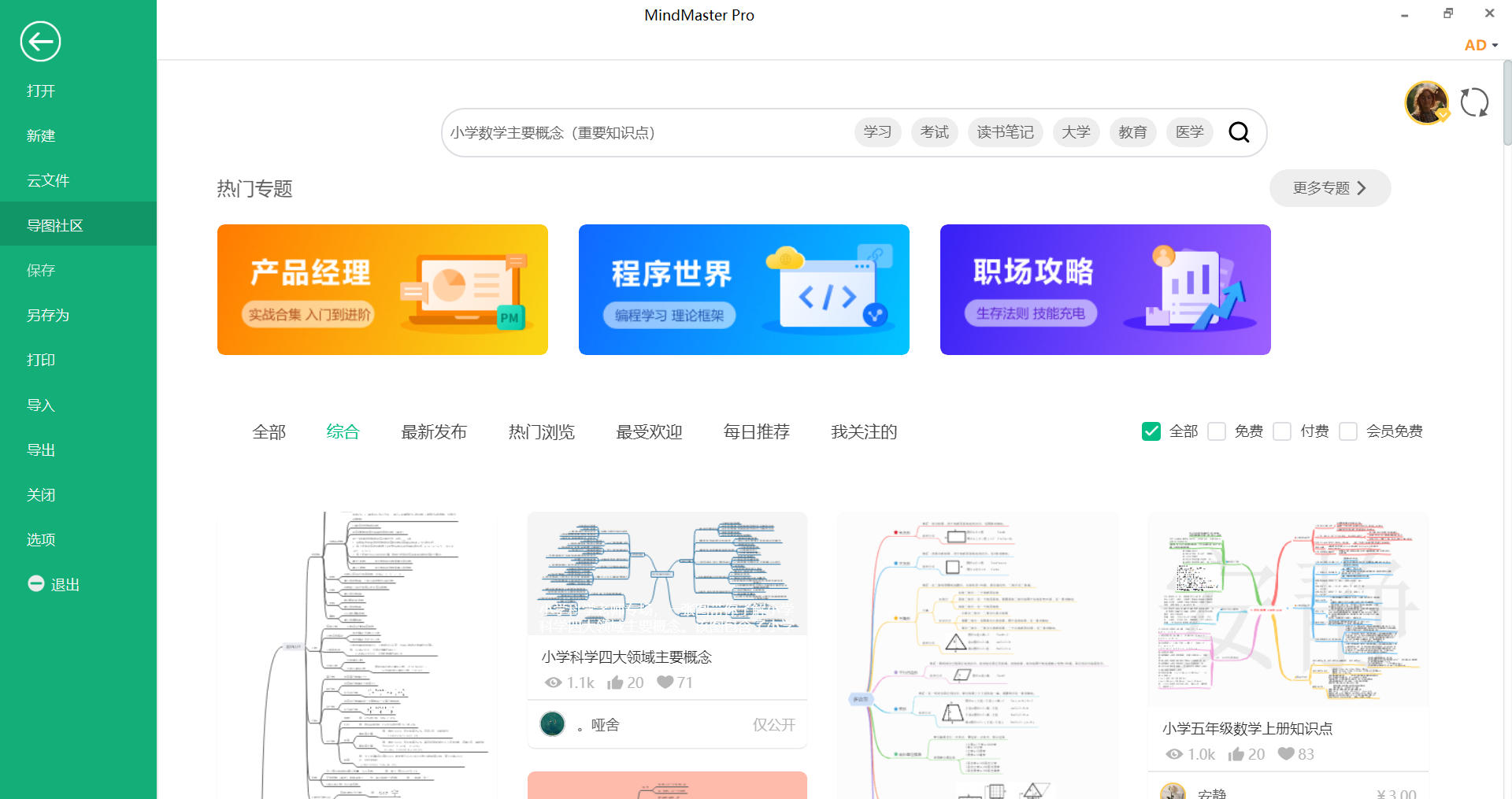Open 小学科学四大领域主要概念 mind map thumbnail
Viewport: 1512px width, 799px height.
click(x=667, y=573)
